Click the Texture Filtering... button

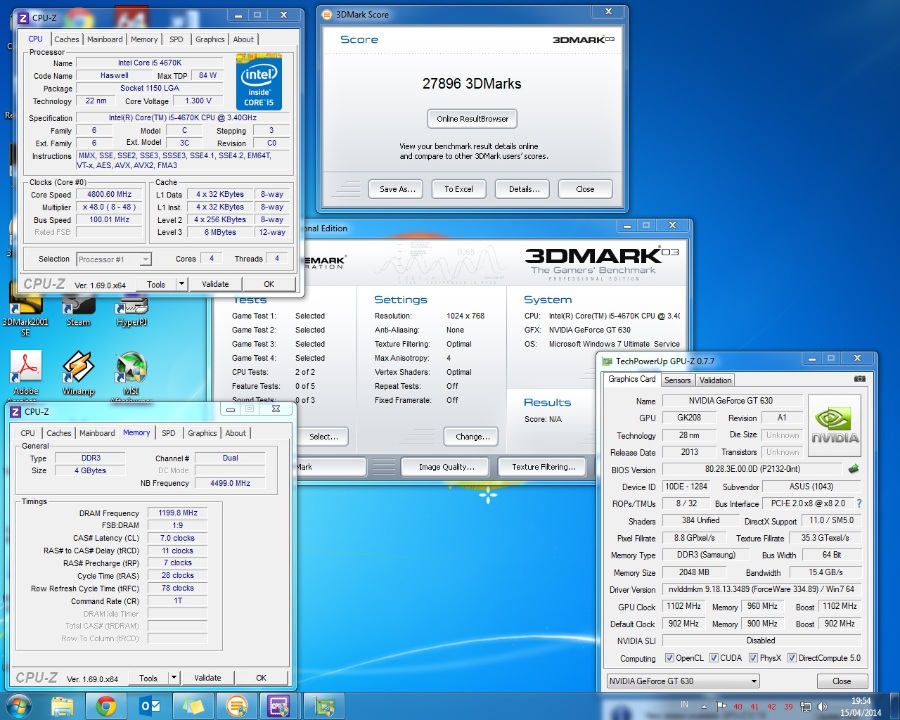(x=543, y=467)
